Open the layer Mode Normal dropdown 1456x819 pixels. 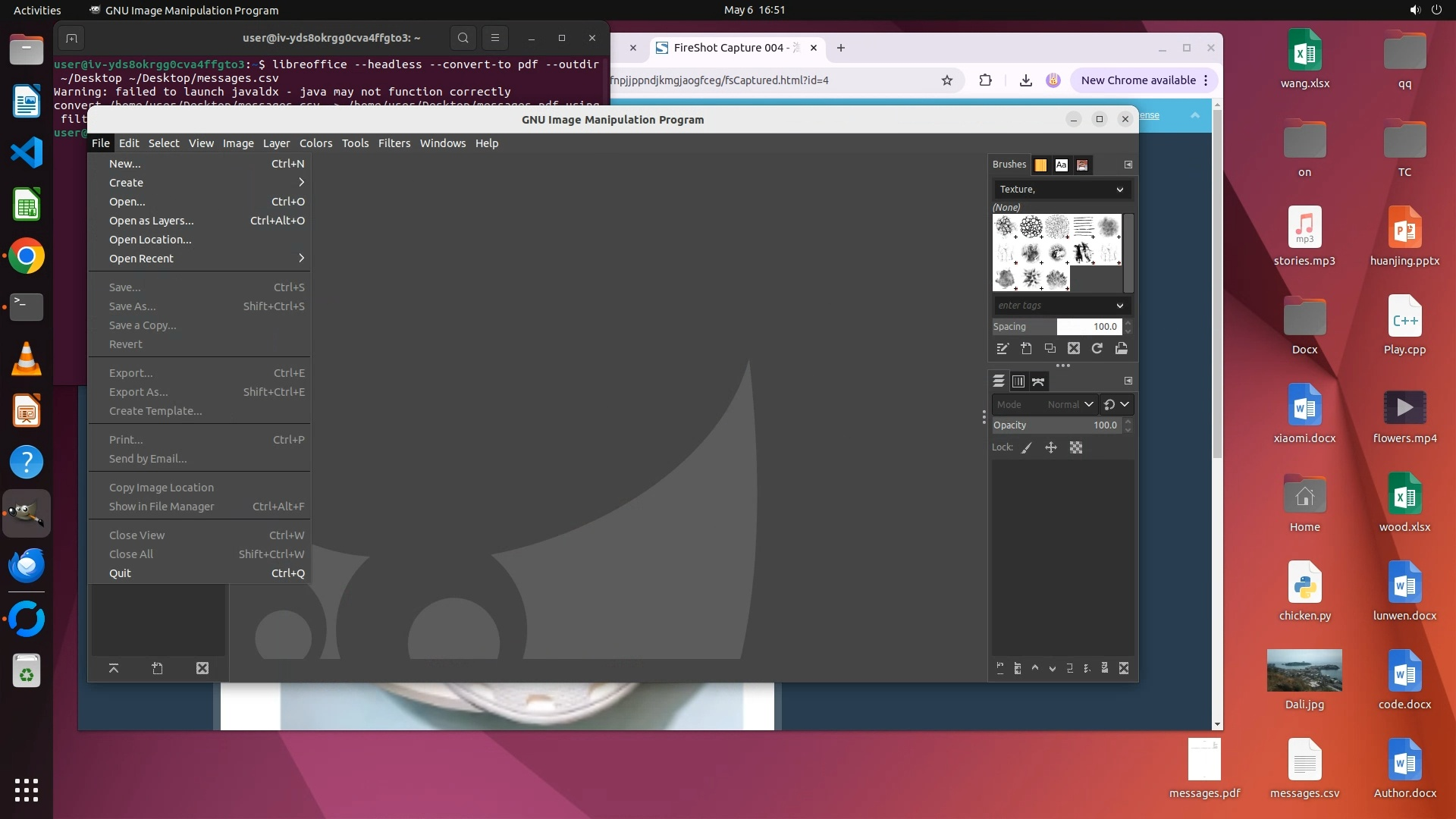click(1070, 405)
